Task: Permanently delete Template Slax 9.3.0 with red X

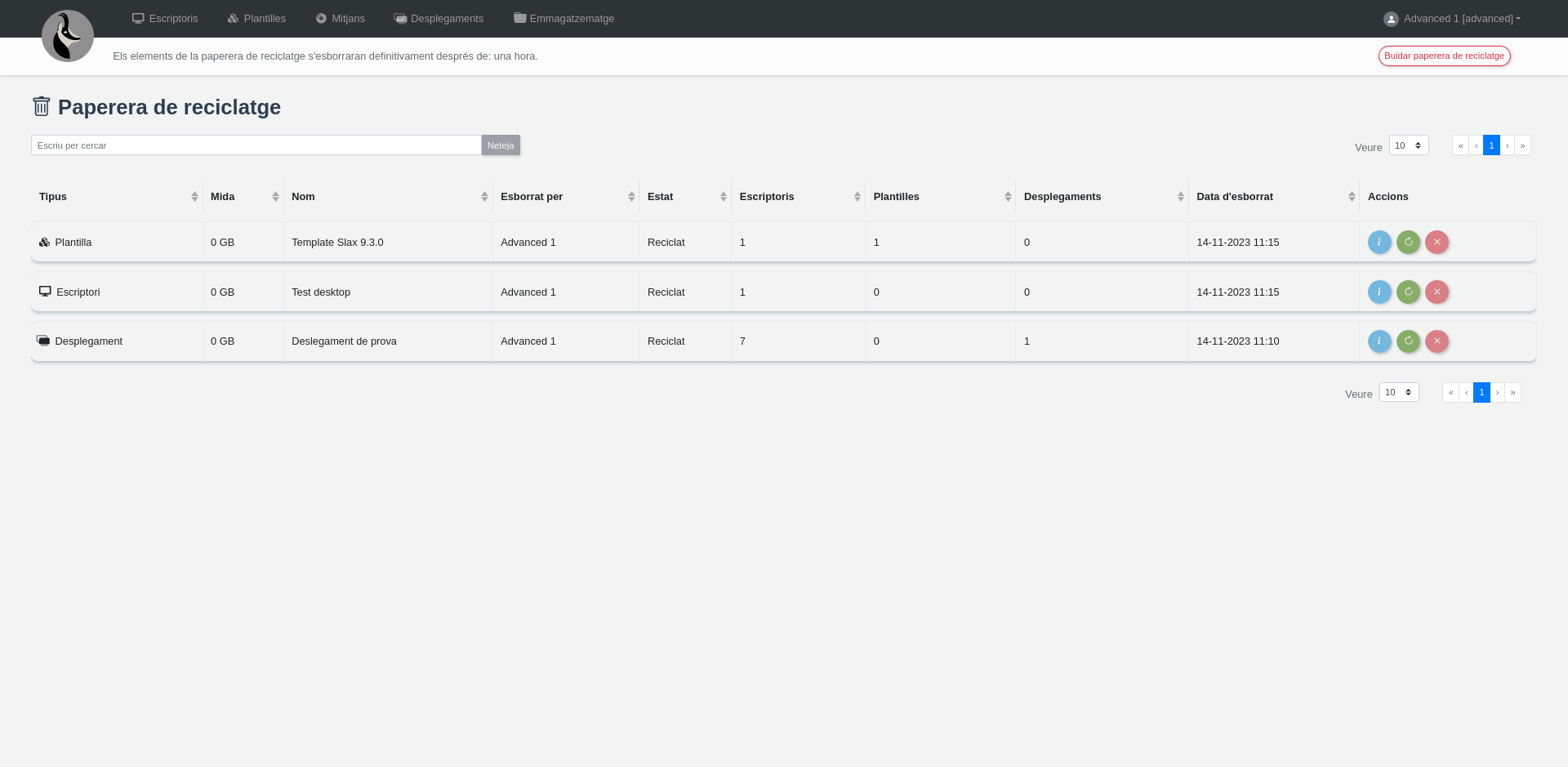Action: [x=1437, y=243]
